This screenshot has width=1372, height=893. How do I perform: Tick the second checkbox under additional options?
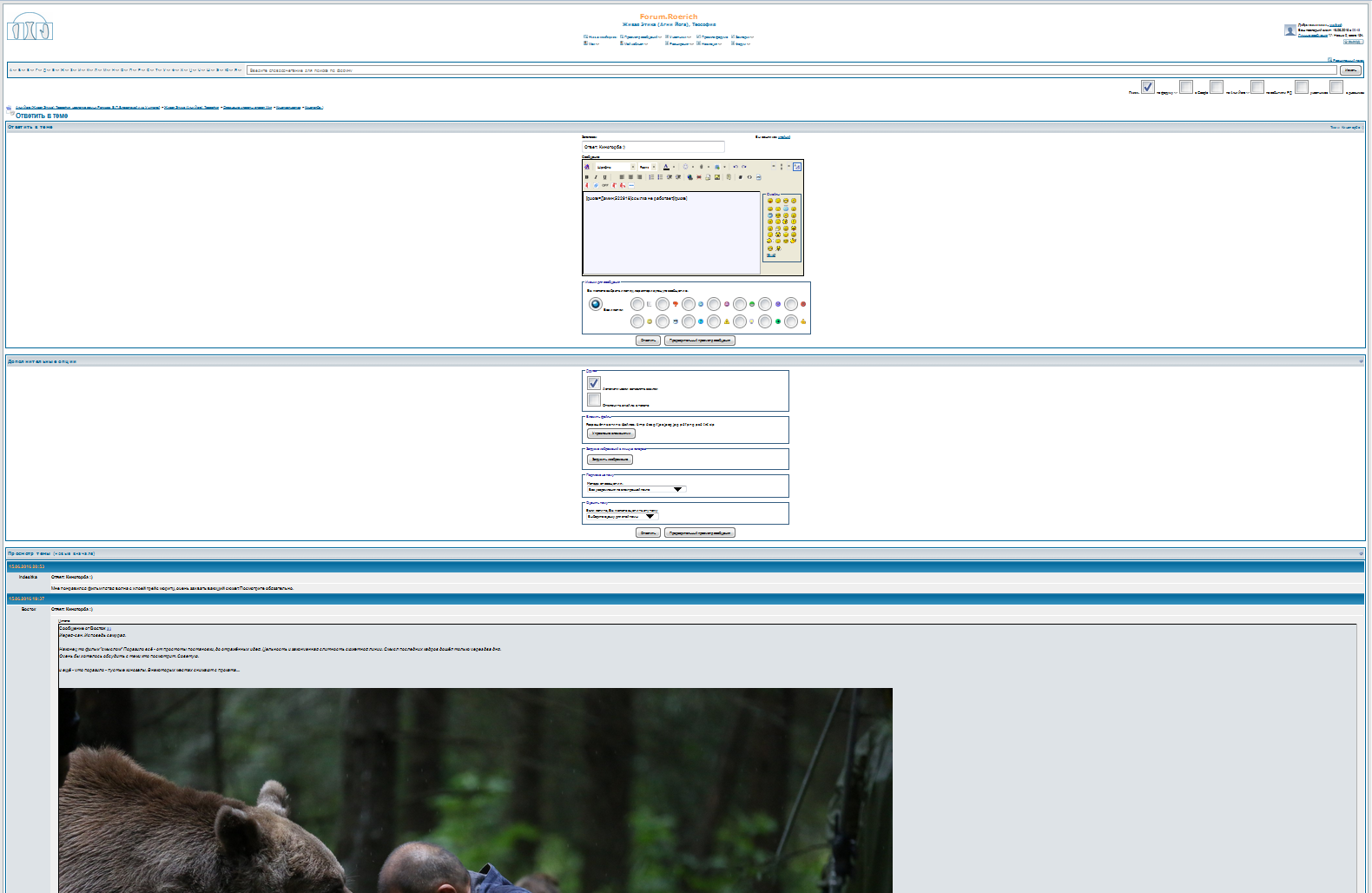[594, 400]
